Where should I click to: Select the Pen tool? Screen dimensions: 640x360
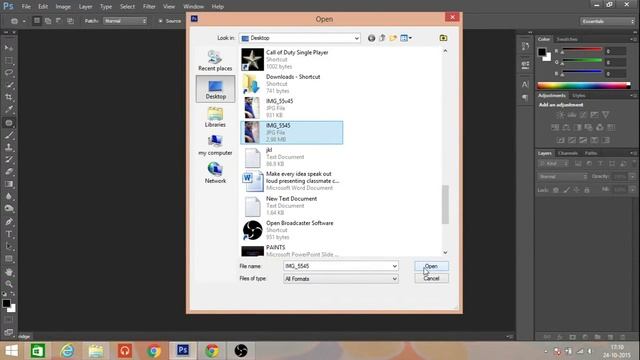tap(9, 222)
